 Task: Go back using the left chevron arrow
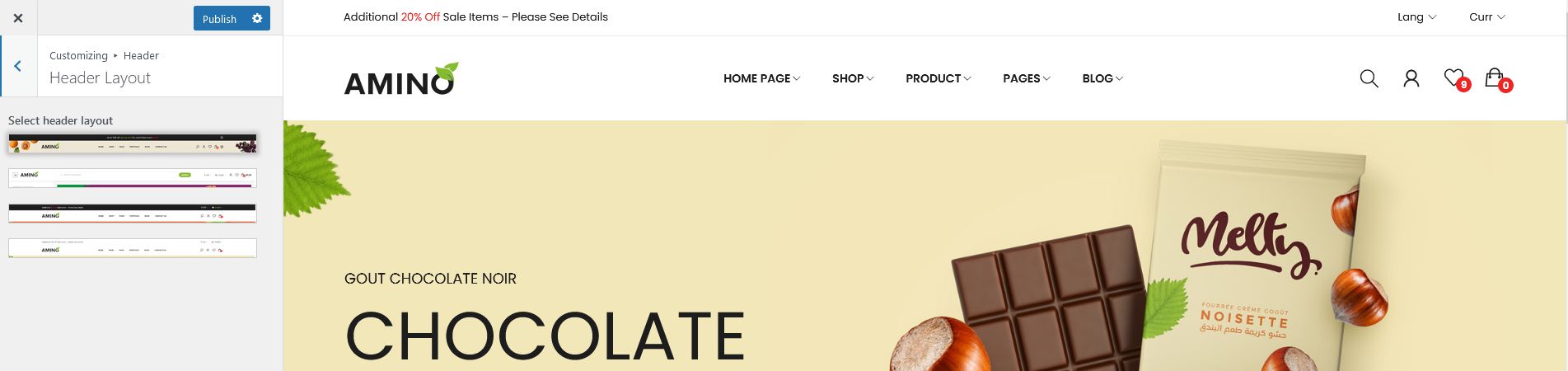(17, 66)
